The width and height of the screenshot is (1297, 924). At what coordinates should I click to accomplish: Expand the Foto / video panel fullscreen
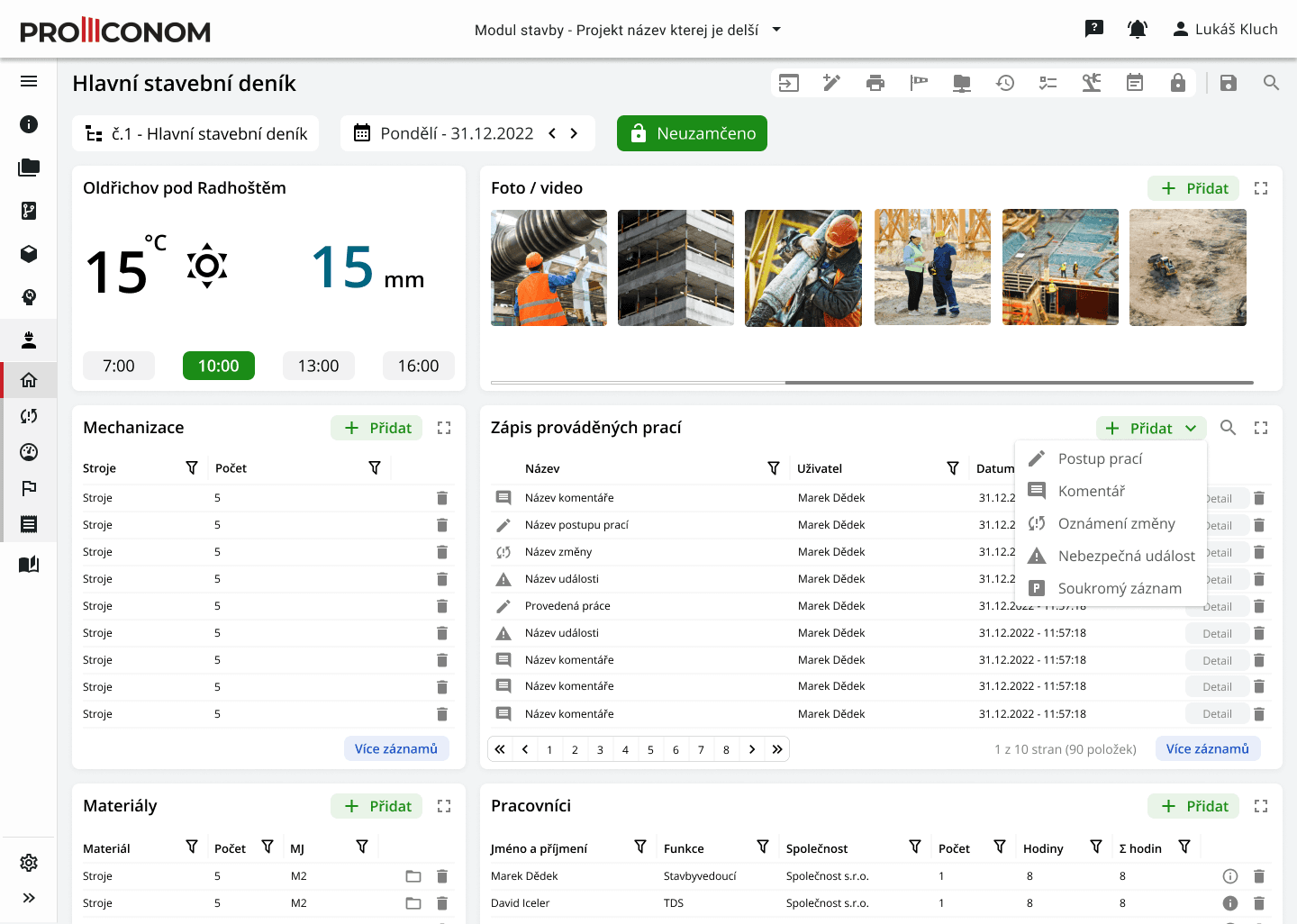[x=1261, y=188]
